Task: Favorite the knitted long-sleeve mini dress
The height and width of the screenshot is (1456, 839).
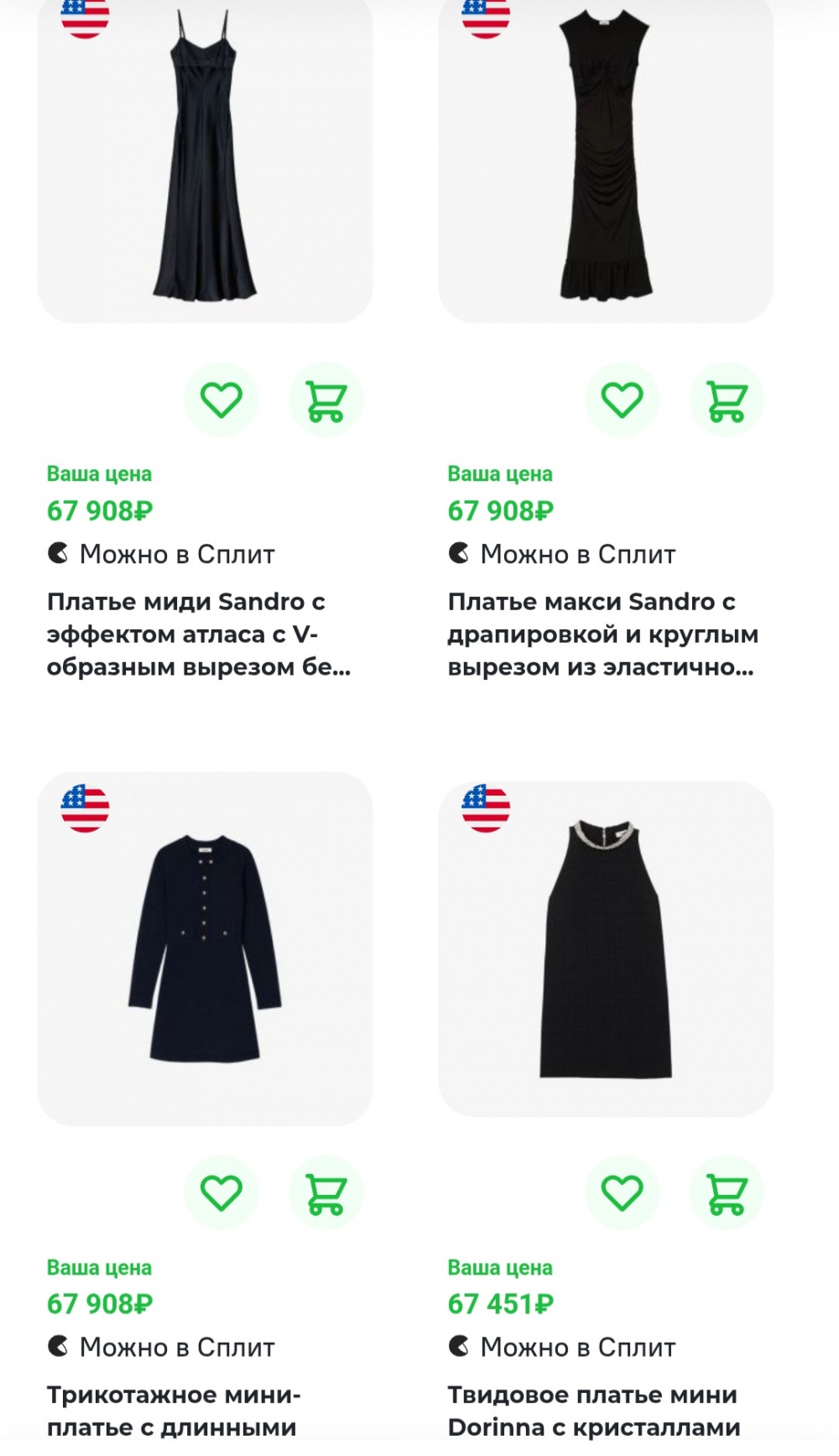Action: (x=221, y=1192)
